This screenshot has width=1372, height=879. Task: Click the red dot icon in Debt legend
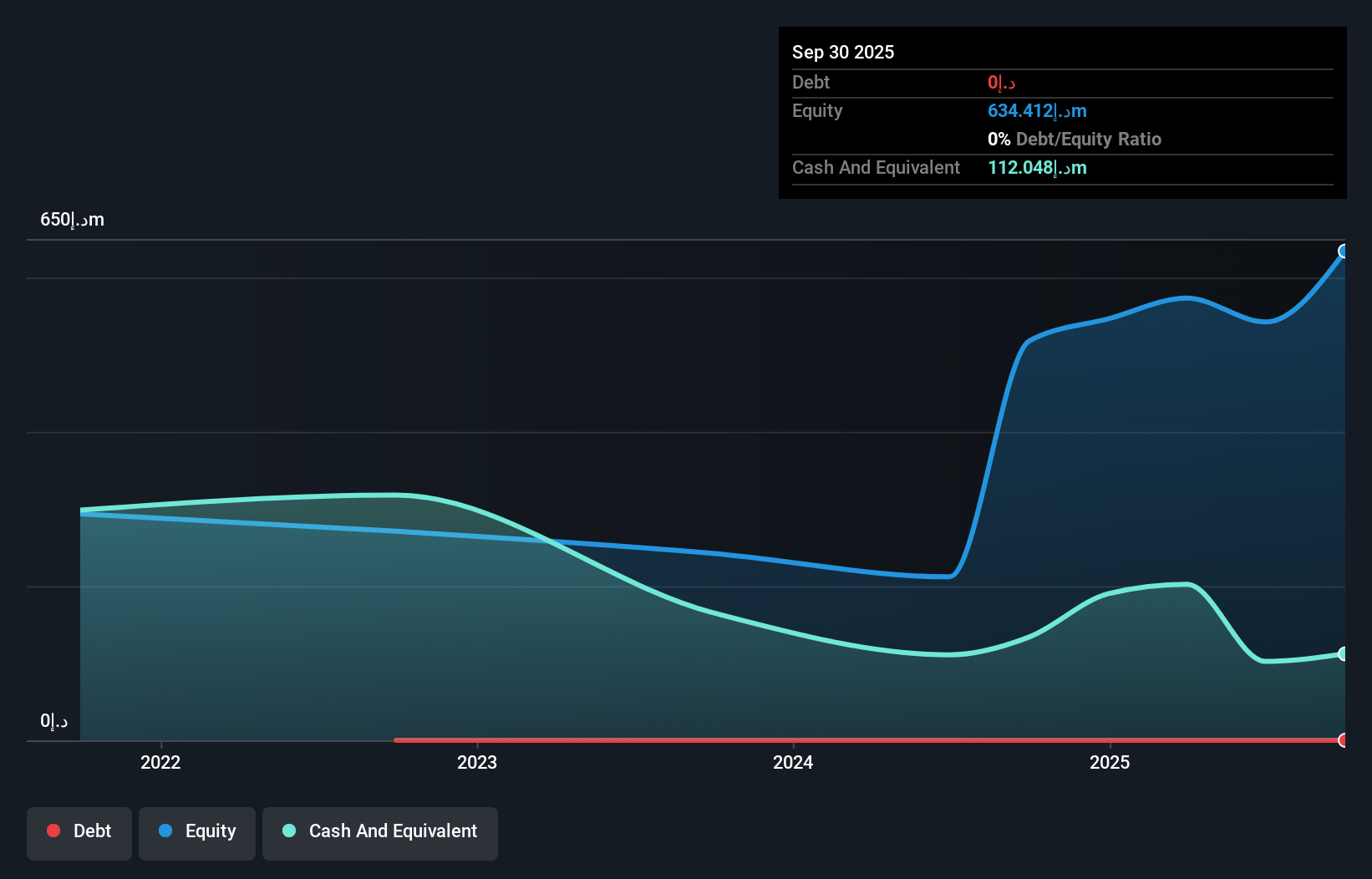[x=53, y=831]
